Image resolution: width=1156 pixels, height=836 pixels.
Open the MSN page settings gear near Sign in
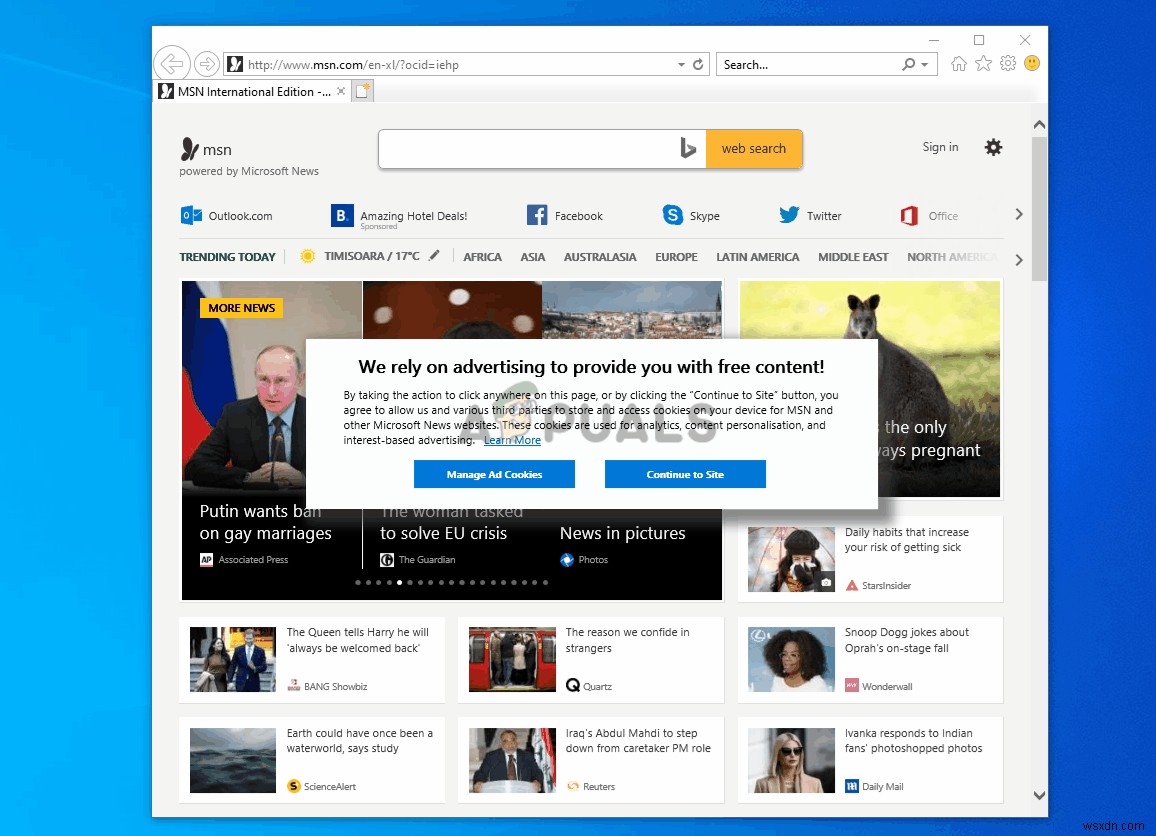click(x=993, y=147)
